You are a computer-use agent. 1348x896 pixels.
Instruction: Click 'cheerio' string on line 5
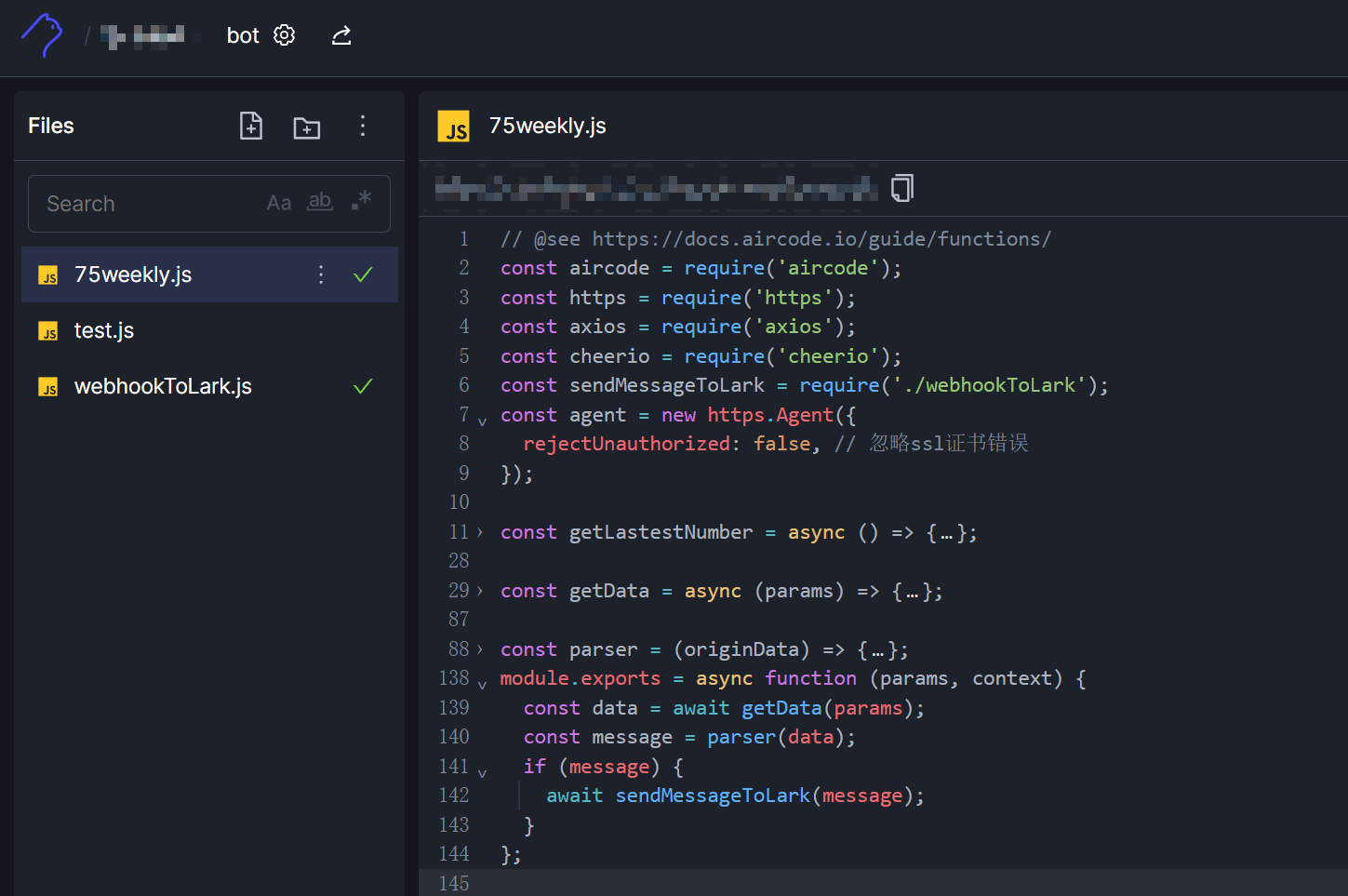coord(828,356)
